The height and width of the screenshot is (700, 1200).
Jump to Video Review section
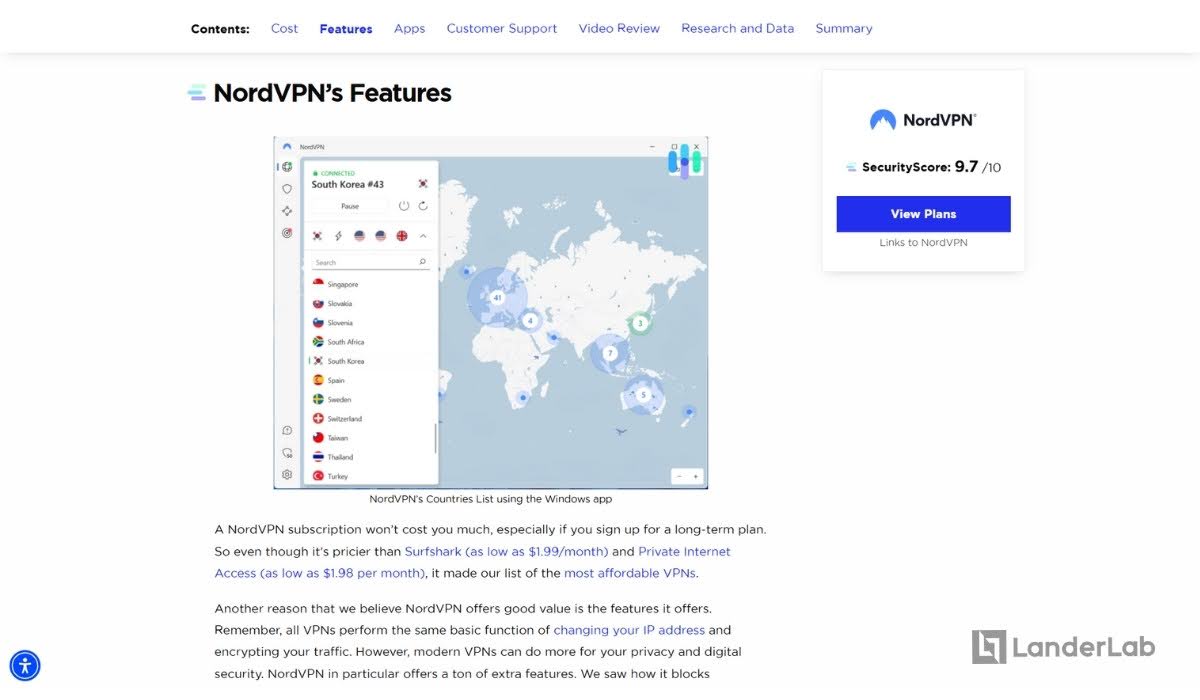click(x=619, y=28)
